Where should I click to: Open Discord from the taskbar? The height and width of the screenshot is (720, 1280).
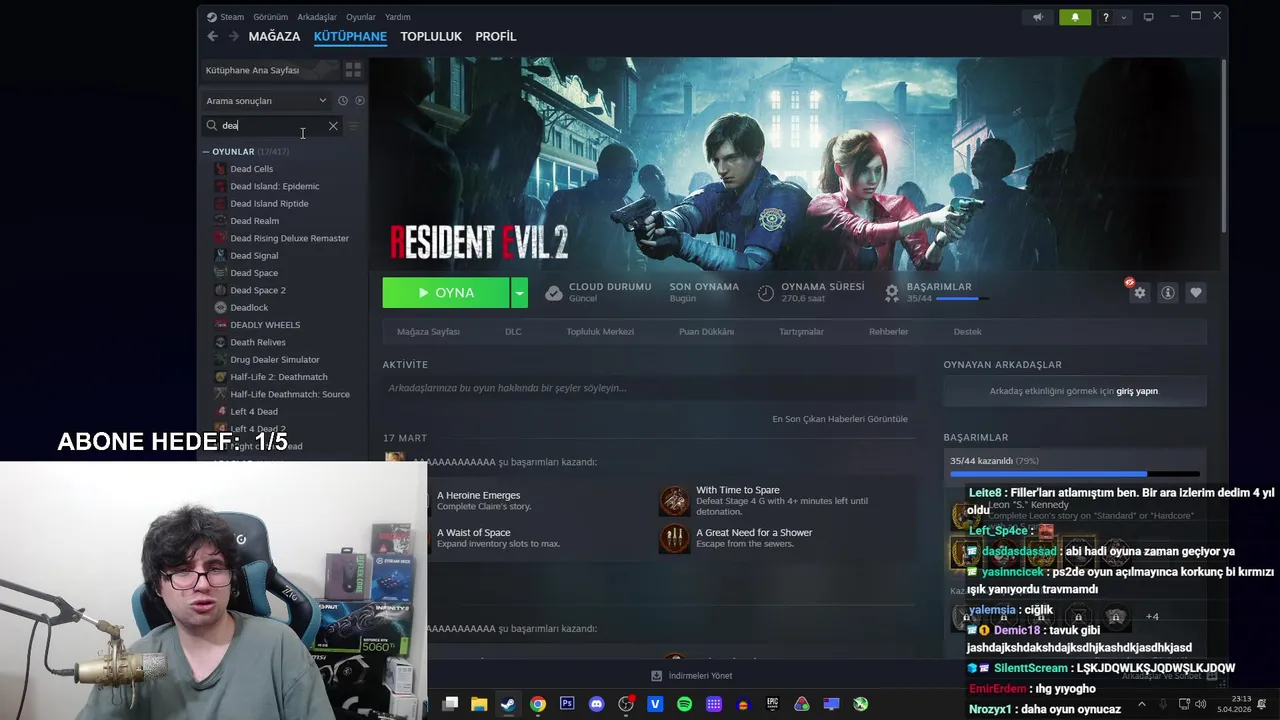[x=597, y=704]
